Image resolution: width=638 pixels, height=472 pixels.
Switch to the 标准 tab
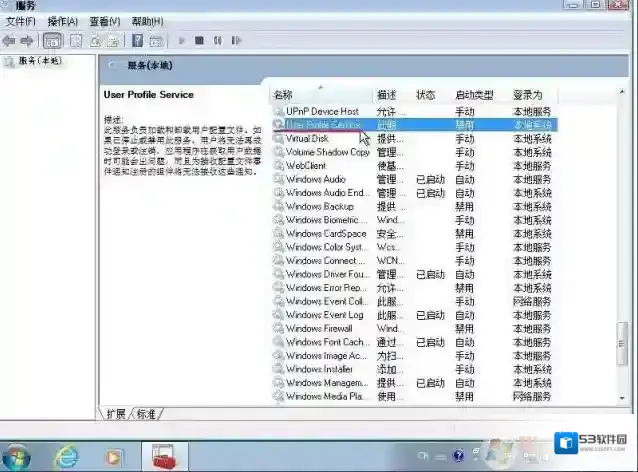(x=146, y=414)
